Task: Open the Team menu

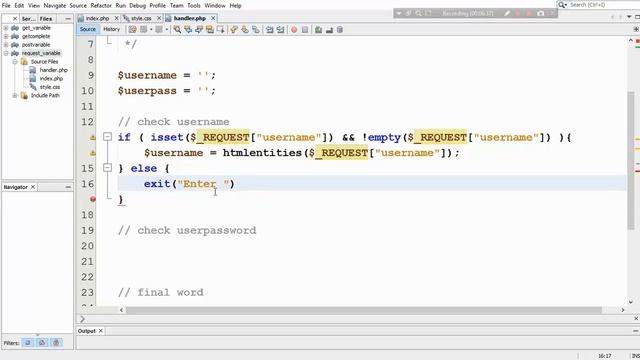Action: (x=176, y=5)
